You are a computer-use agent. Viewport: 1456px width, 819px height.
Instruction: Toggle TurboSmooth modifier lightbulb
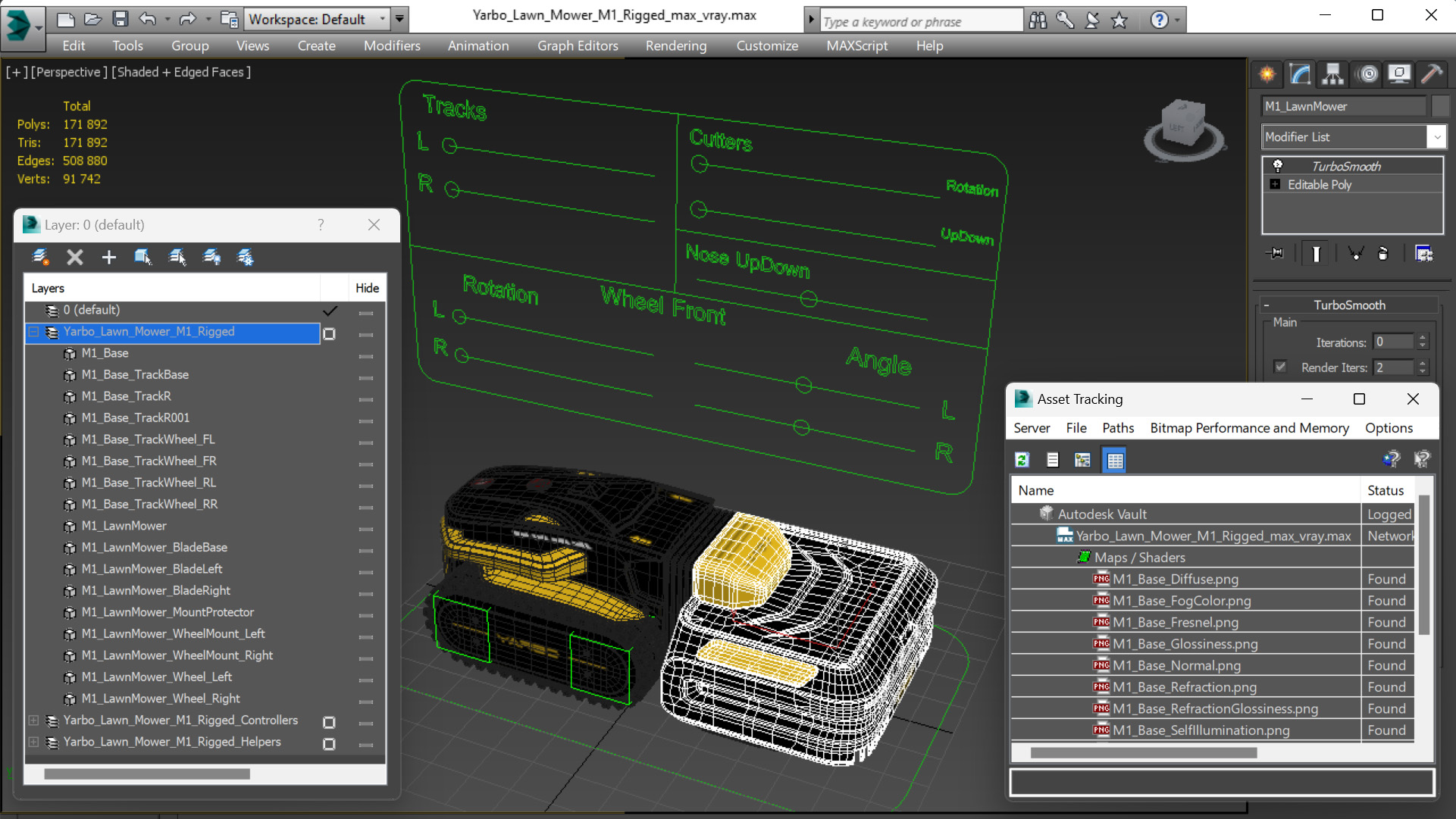1278,166
